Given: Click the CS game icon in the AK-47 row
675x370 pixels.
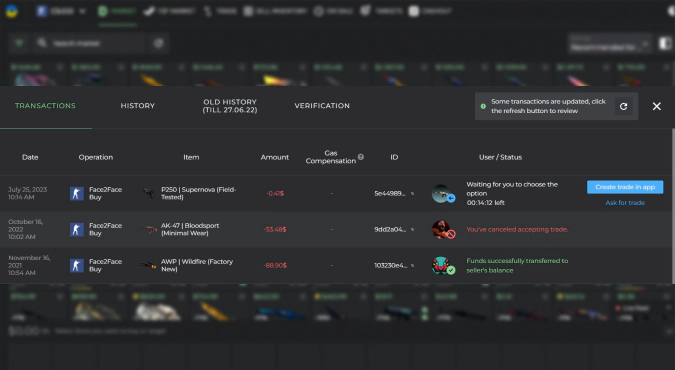Looking at the screenshot, I should (77, 230).
